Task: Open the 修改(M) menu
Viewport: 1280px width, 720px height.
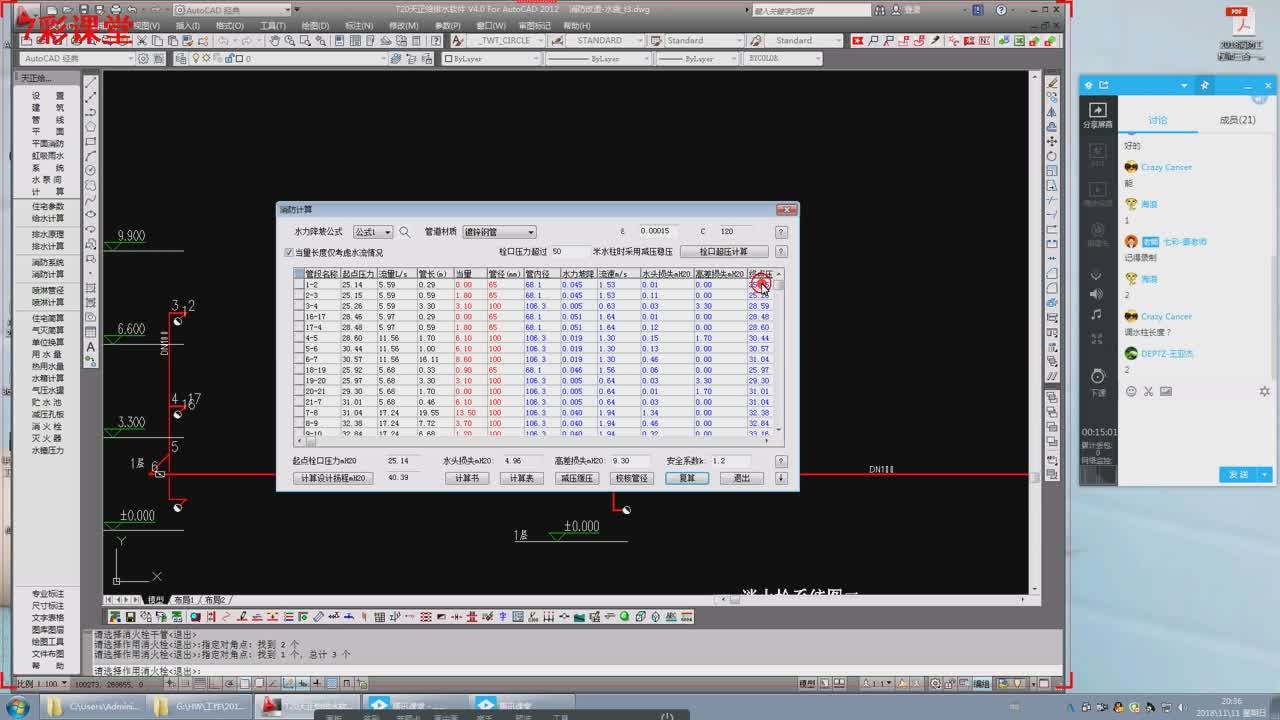Action: (x=404, y=26)
